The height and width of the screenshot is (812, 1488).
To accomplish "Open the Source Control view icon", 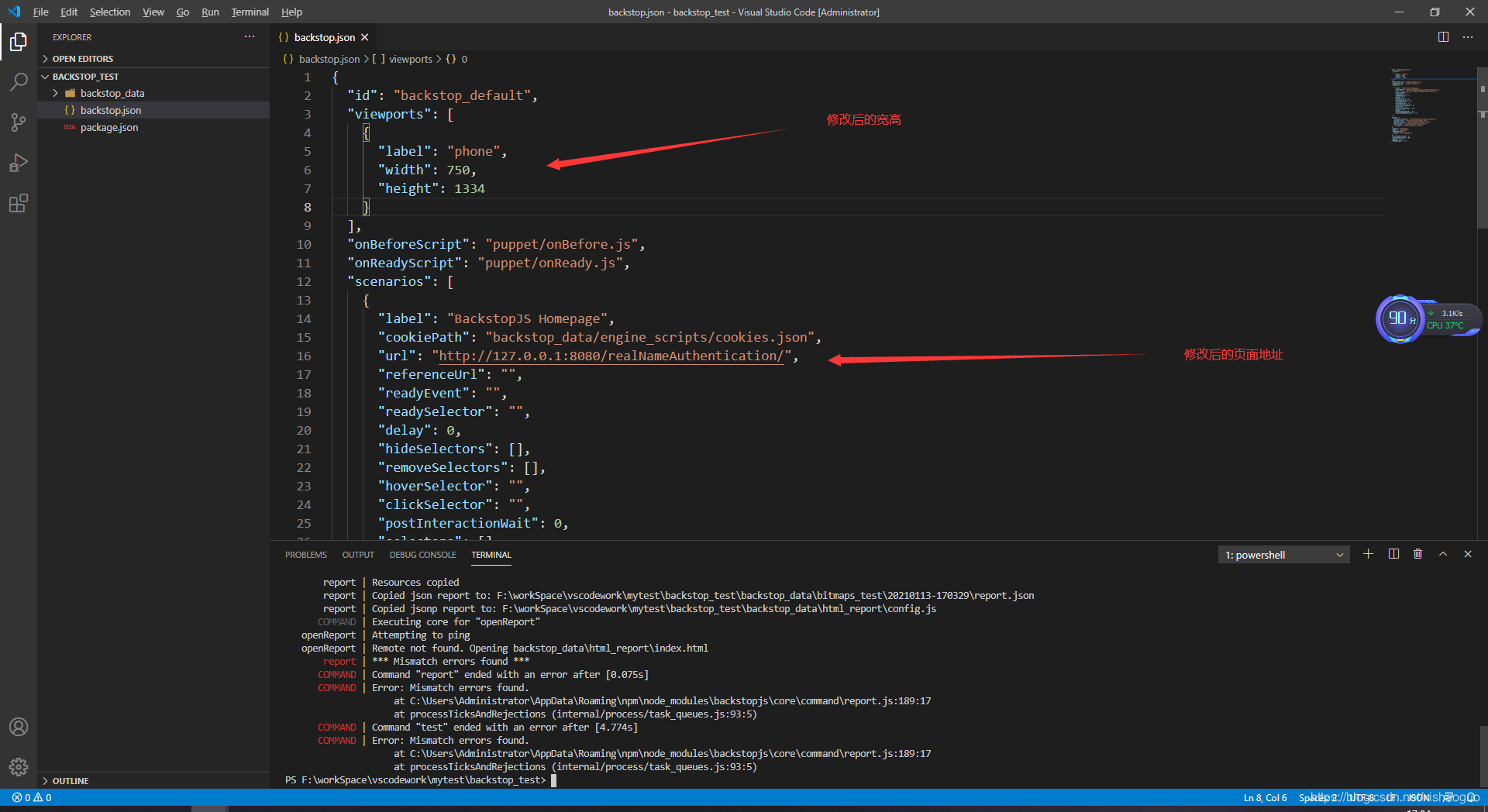I will pyautogui.click(x=19, y=122).
